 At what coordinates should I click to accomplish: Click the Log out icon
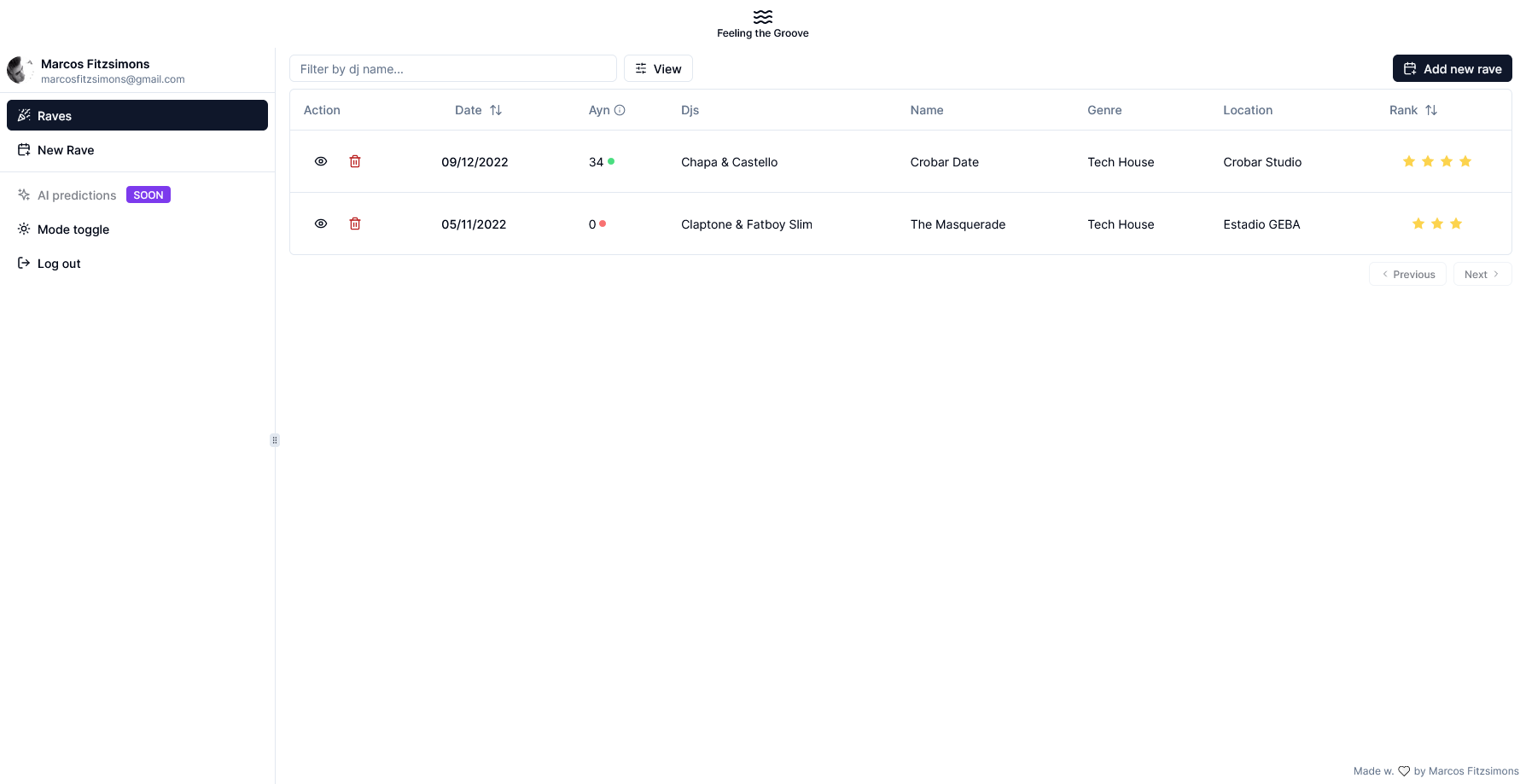[24, 264]
